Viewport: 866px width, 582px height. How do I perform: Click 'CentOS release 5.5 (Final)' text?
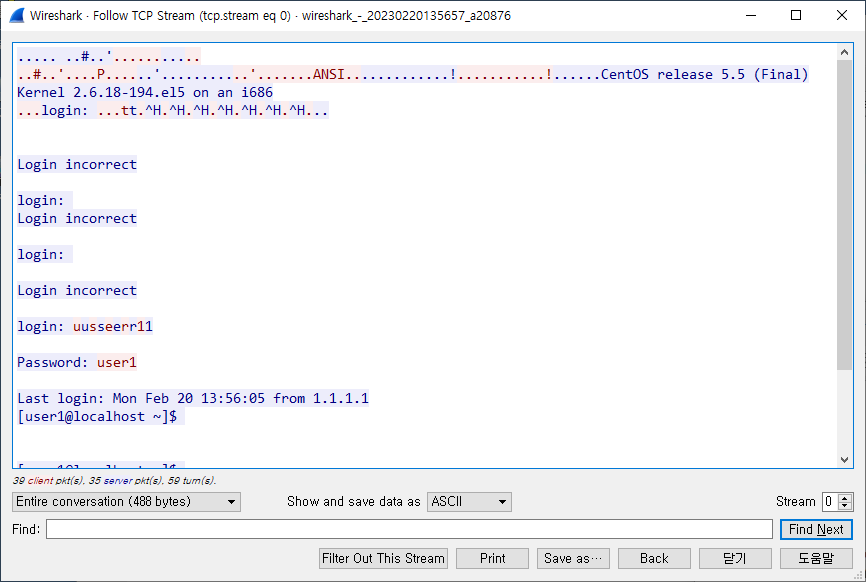point(705,74)
